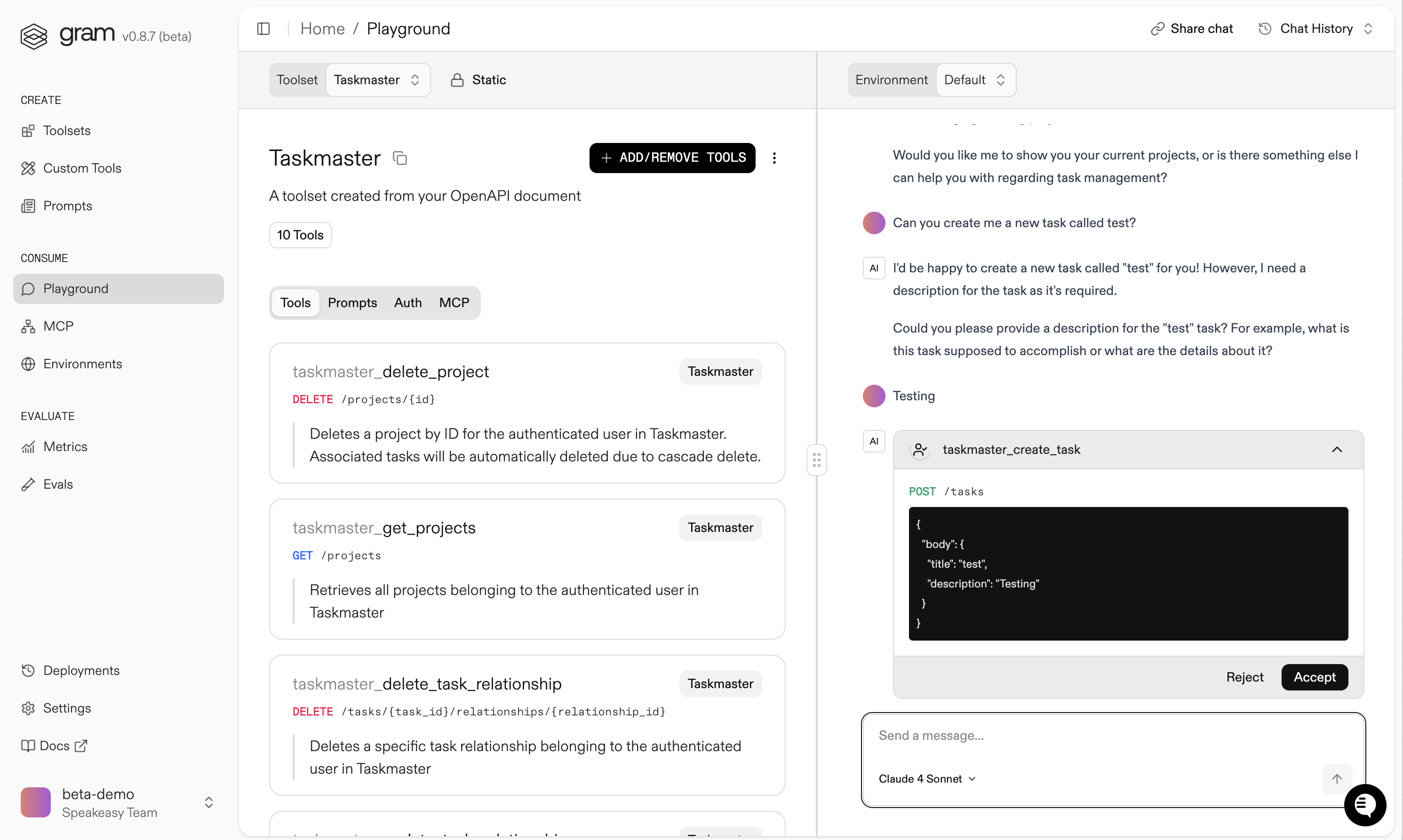This screenshot has width=1403, height=840.
Task: Open the Toolset Taskmaster dropdown
Action: coord(376,80)
